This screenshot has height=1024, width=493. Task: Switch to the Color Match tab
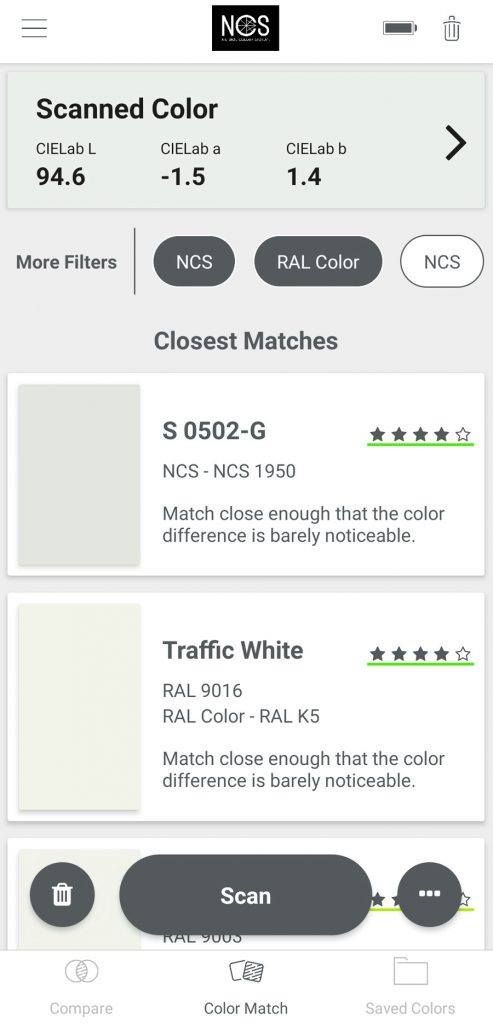click(x=246, y=987)
